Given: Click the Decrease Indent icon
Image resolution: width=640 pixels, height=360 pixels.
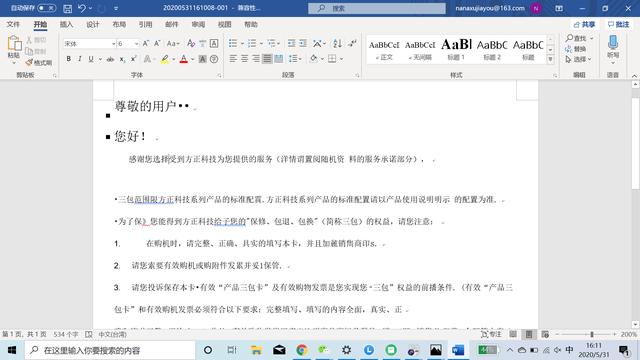Looking at the screenshot, I should tap(291, 43).
